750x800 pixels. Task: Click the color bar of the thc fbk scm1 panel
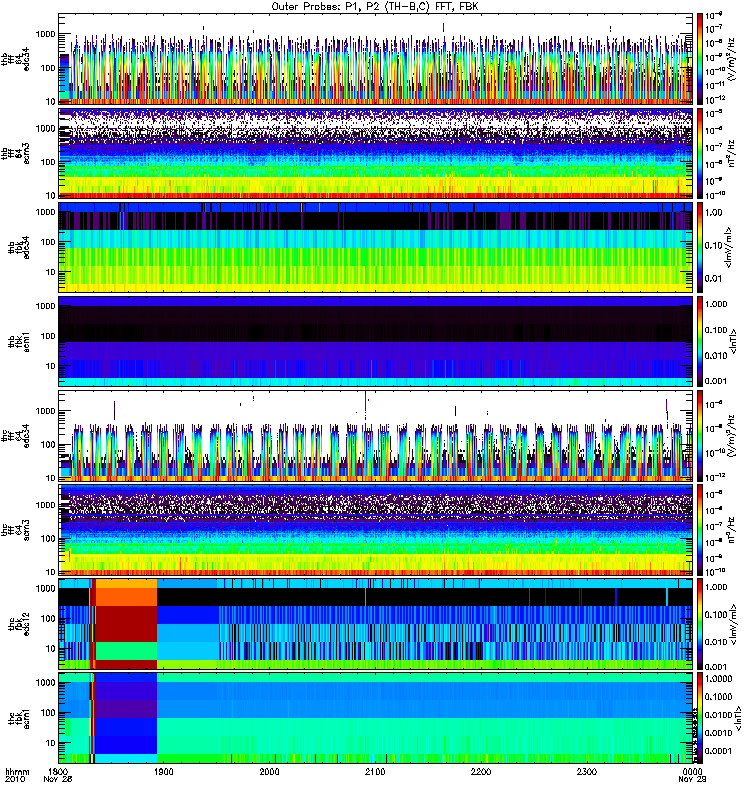click(699, 718)
